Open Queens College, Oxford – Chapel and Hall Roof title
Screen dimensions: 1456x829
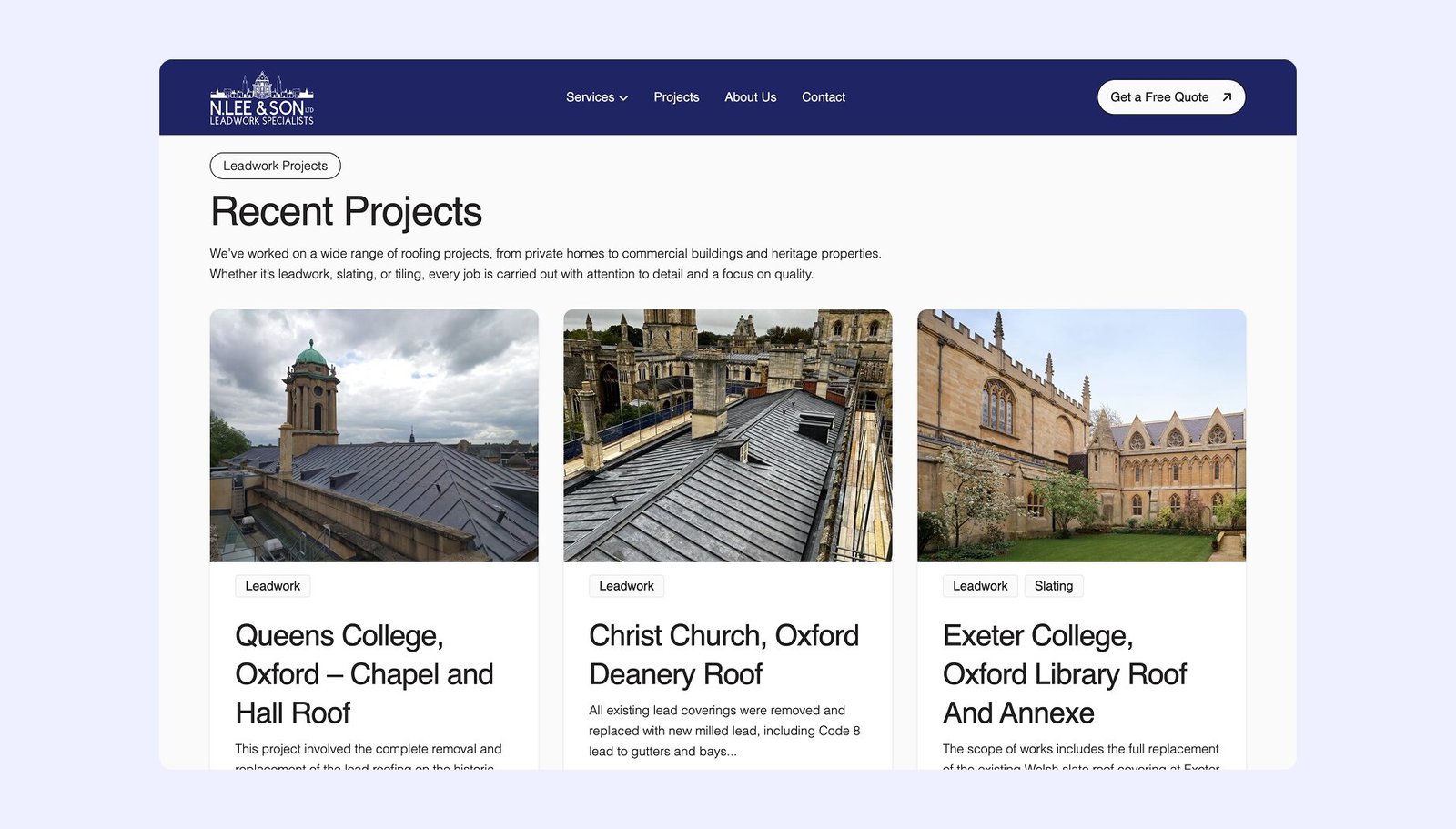[x=365, y=674]
